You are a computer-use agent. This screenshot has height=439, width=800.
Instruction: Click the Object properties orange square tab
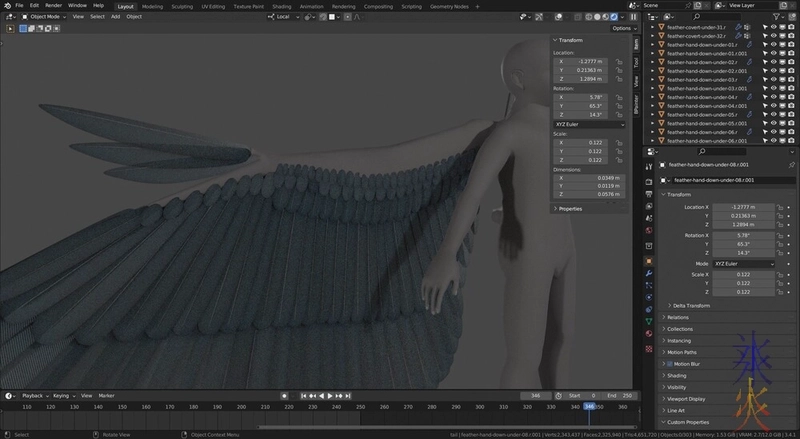tap(649, 260)
